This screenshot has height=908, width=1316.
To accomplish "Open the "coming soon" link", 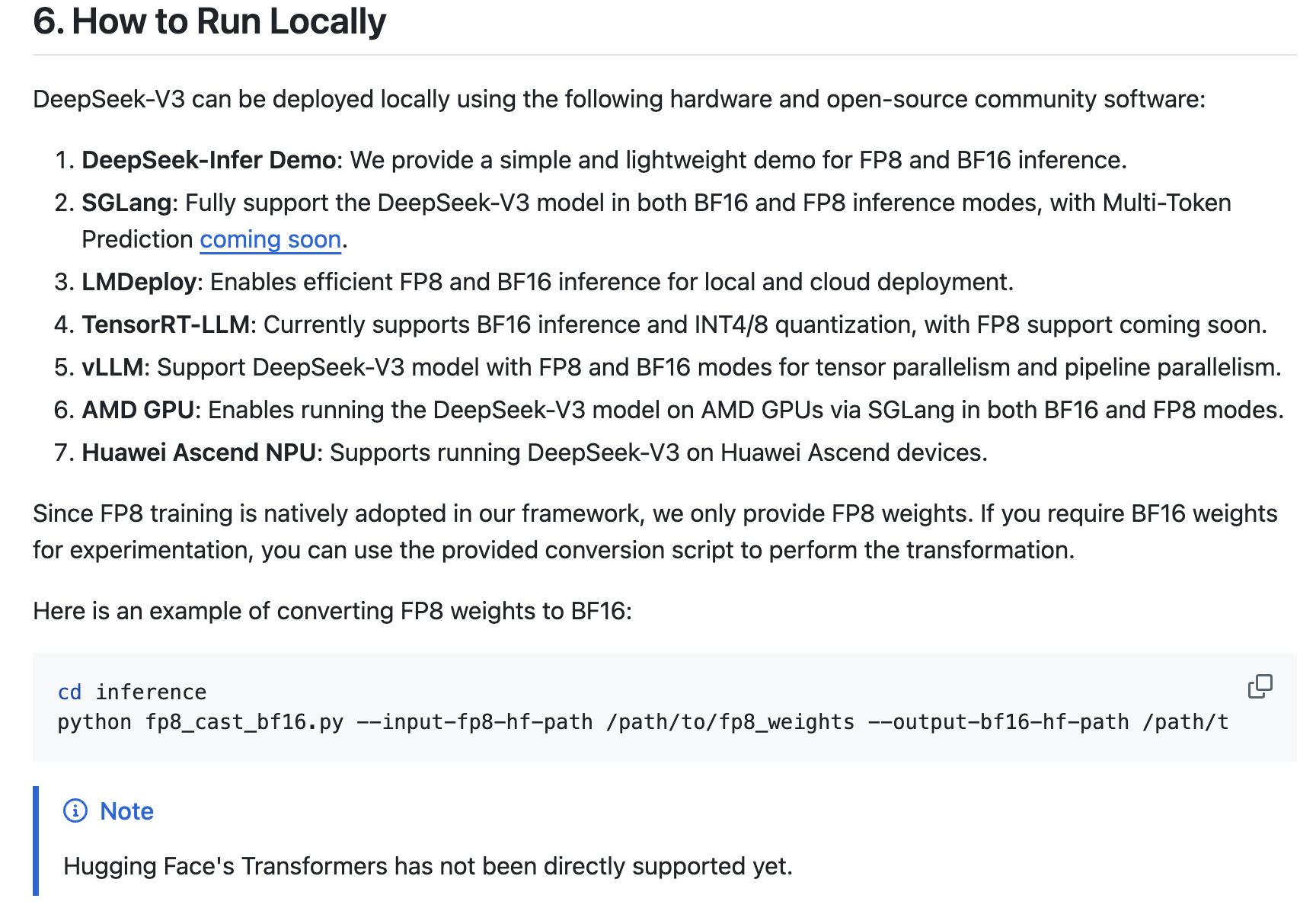I will click(x=270, y=240).
